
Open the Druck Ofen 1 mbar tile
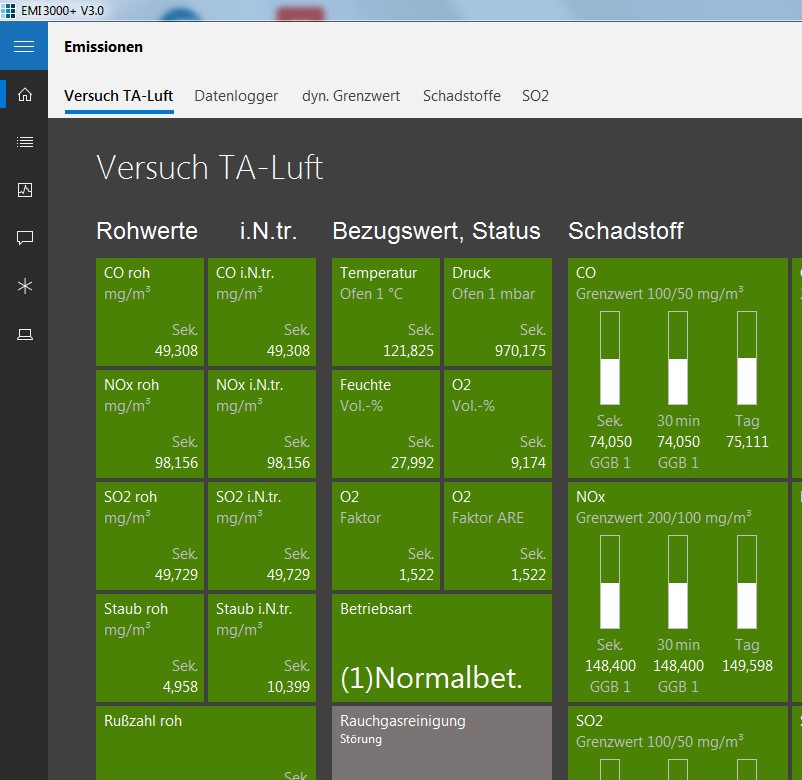point(498,312)
